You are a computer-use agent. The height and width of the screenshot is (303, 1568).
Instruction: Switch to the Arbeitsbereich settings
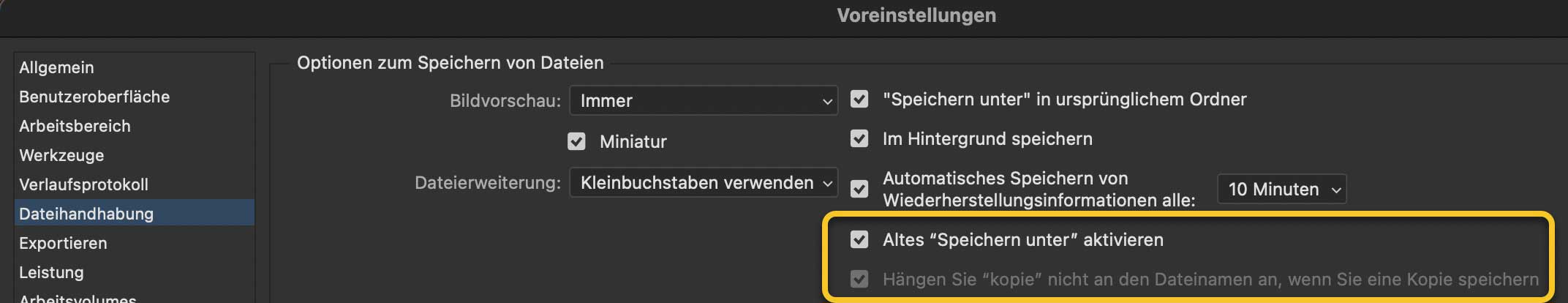(75, 126)
